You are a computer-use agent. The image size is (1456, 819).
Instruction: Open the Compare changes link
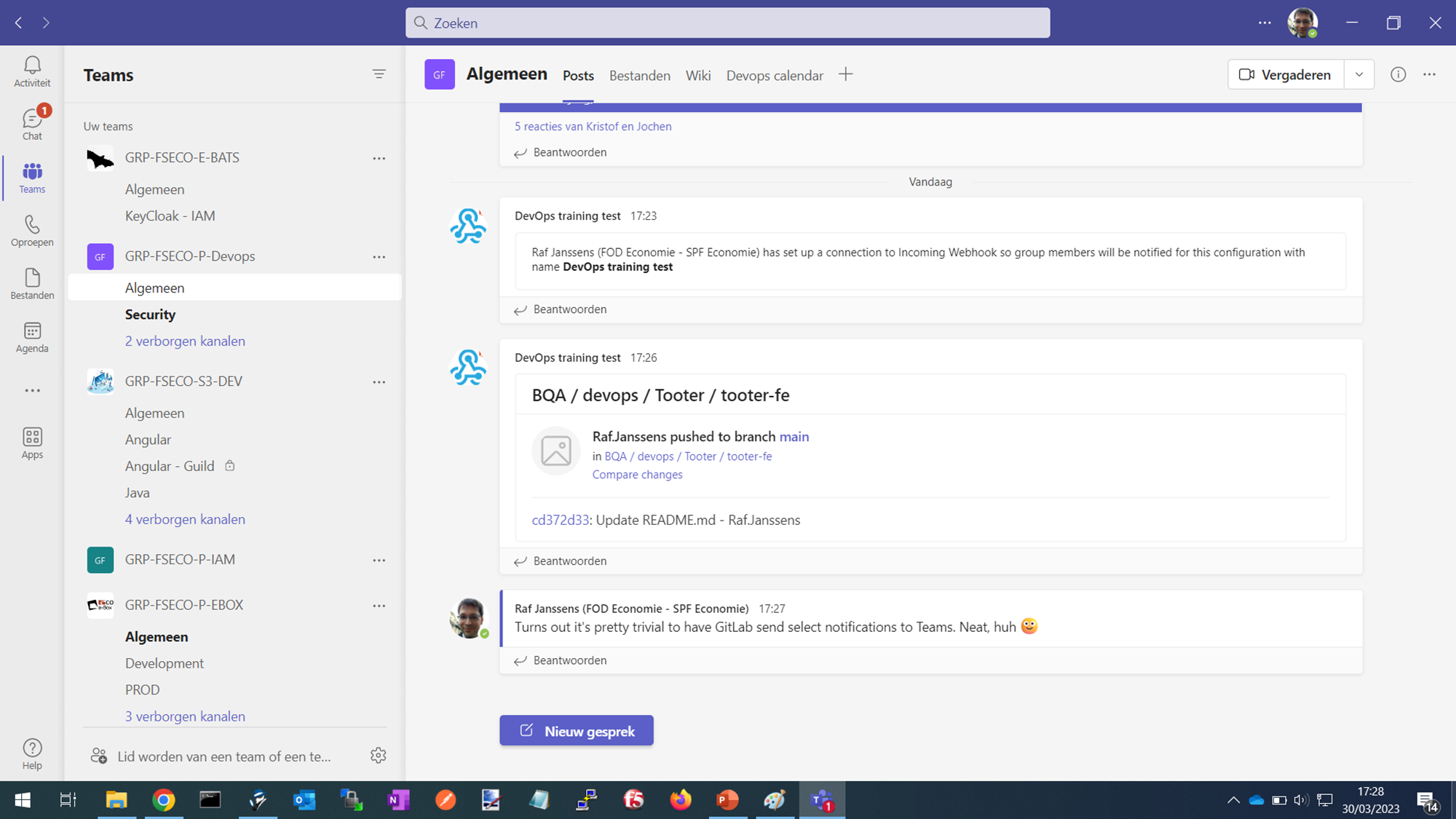coord(637,475)
